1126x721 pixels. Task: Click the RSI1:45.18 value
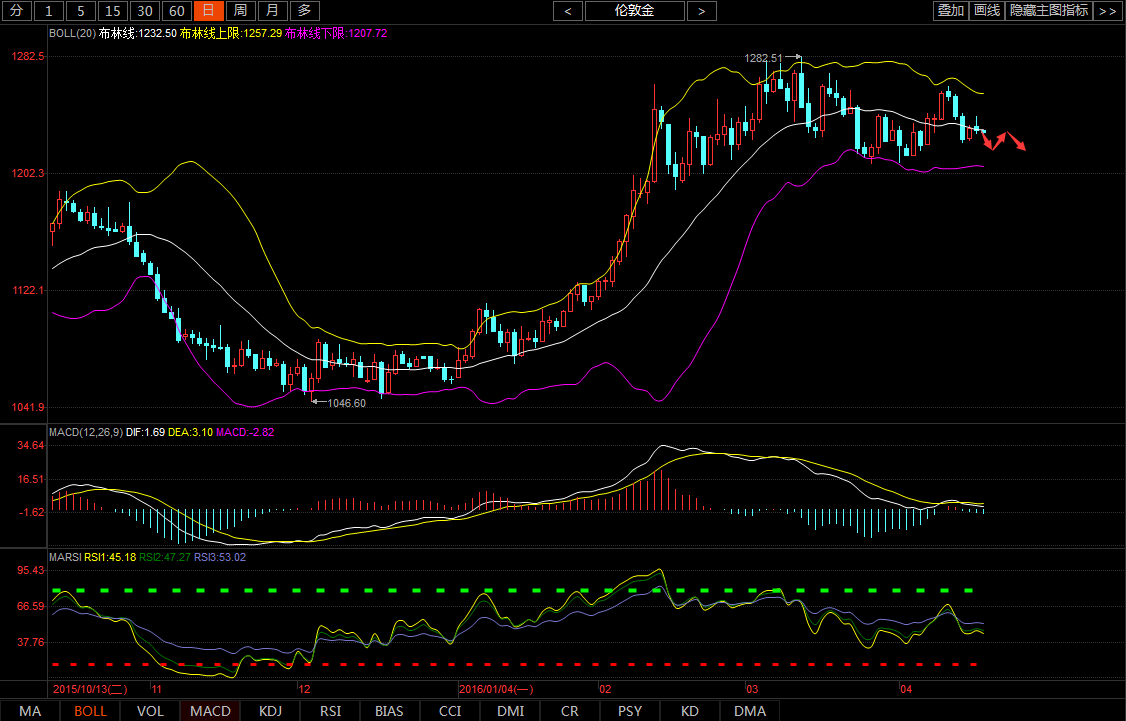[x=110, y=557]
